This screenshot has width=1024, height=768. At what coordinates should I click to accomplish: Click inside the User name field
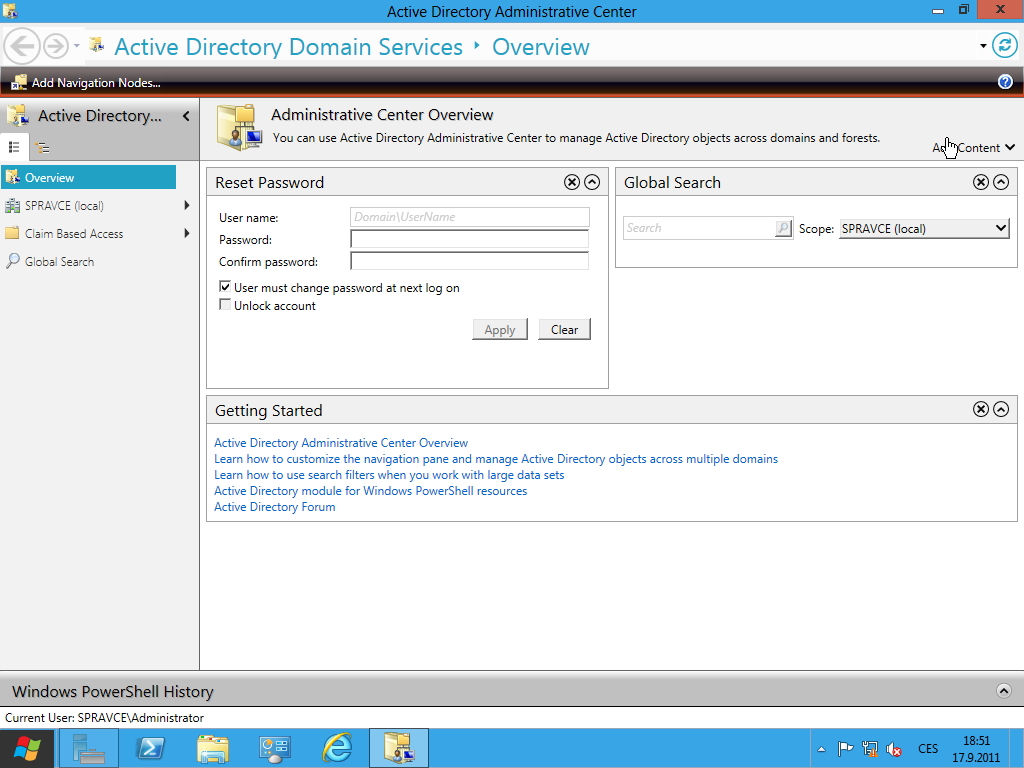pos(469,217)
